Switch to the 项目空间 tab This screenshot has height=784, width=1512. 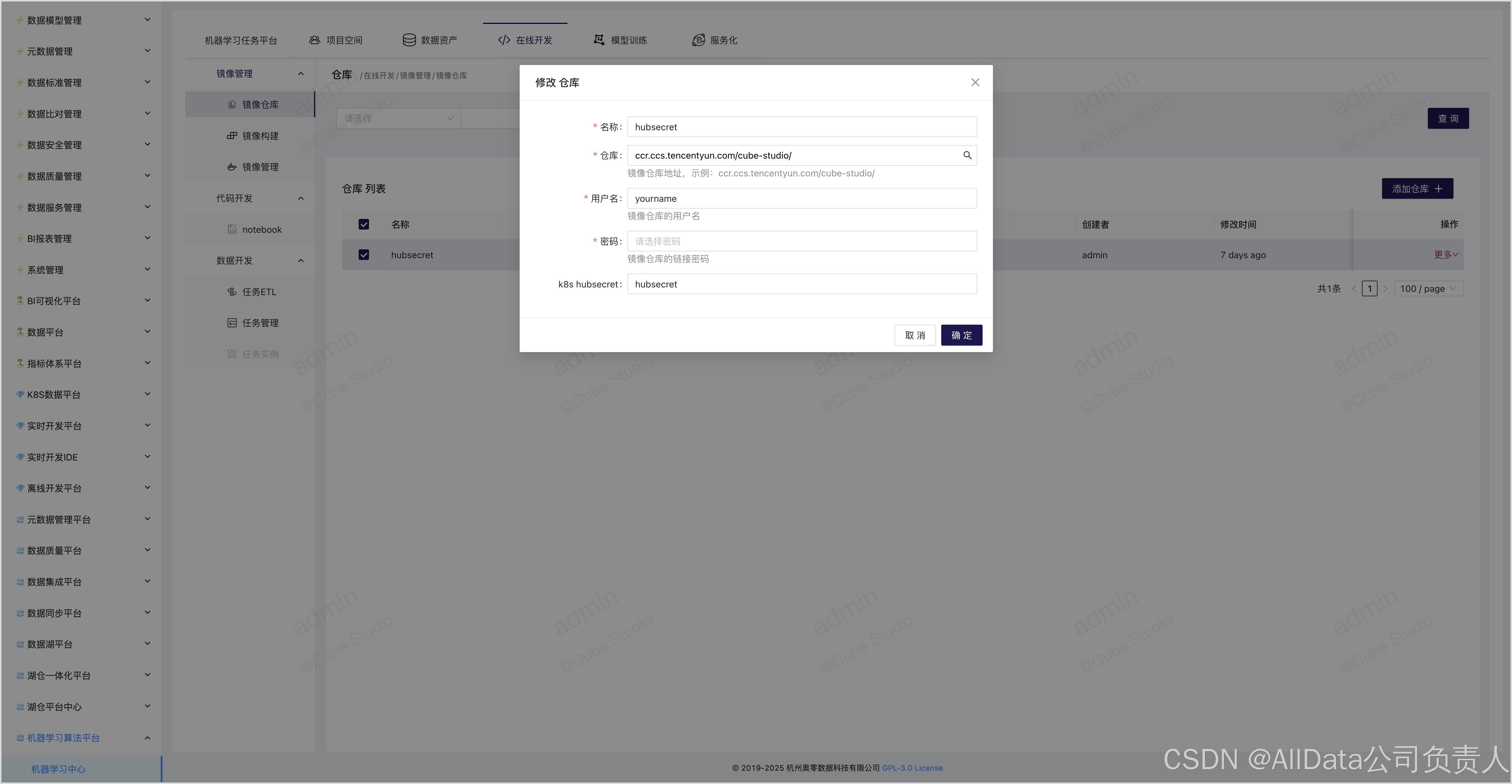[336, 40]
